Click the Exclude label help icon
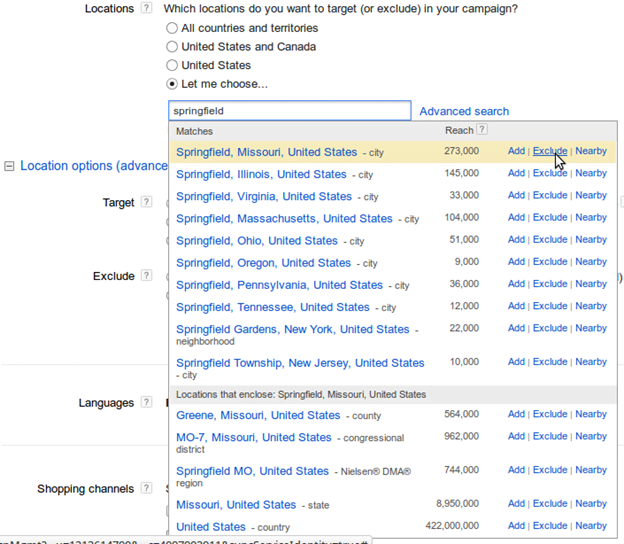This screenshot has height=544, width=624. click(146, 275)
